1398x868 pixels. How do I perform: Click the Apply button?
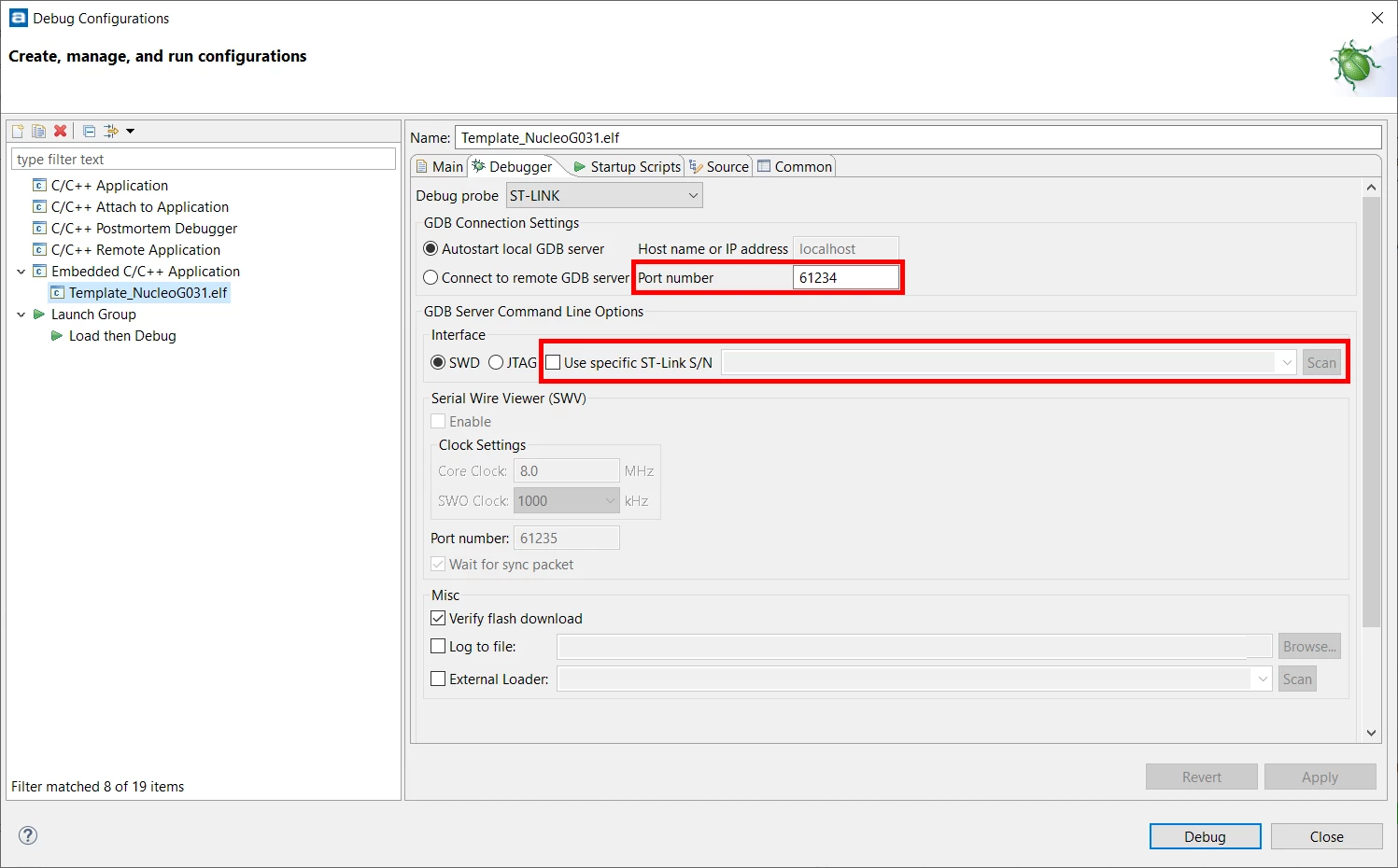click(1320, 777)
